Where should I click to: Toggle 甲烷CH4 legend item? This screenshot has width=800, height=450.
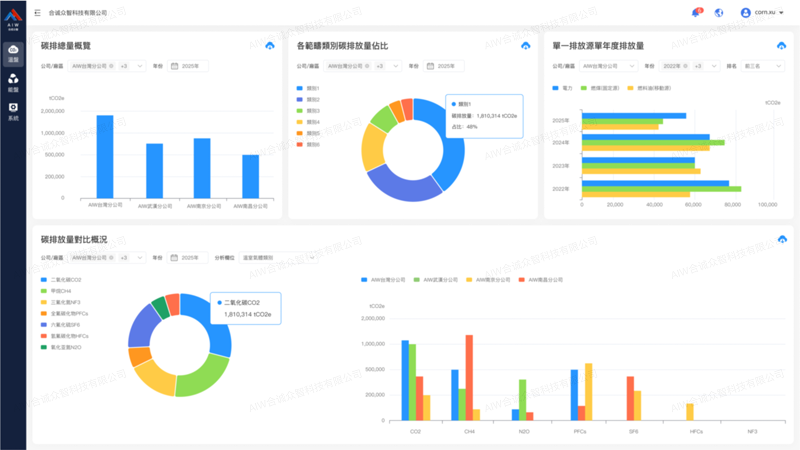pos(56,291)
